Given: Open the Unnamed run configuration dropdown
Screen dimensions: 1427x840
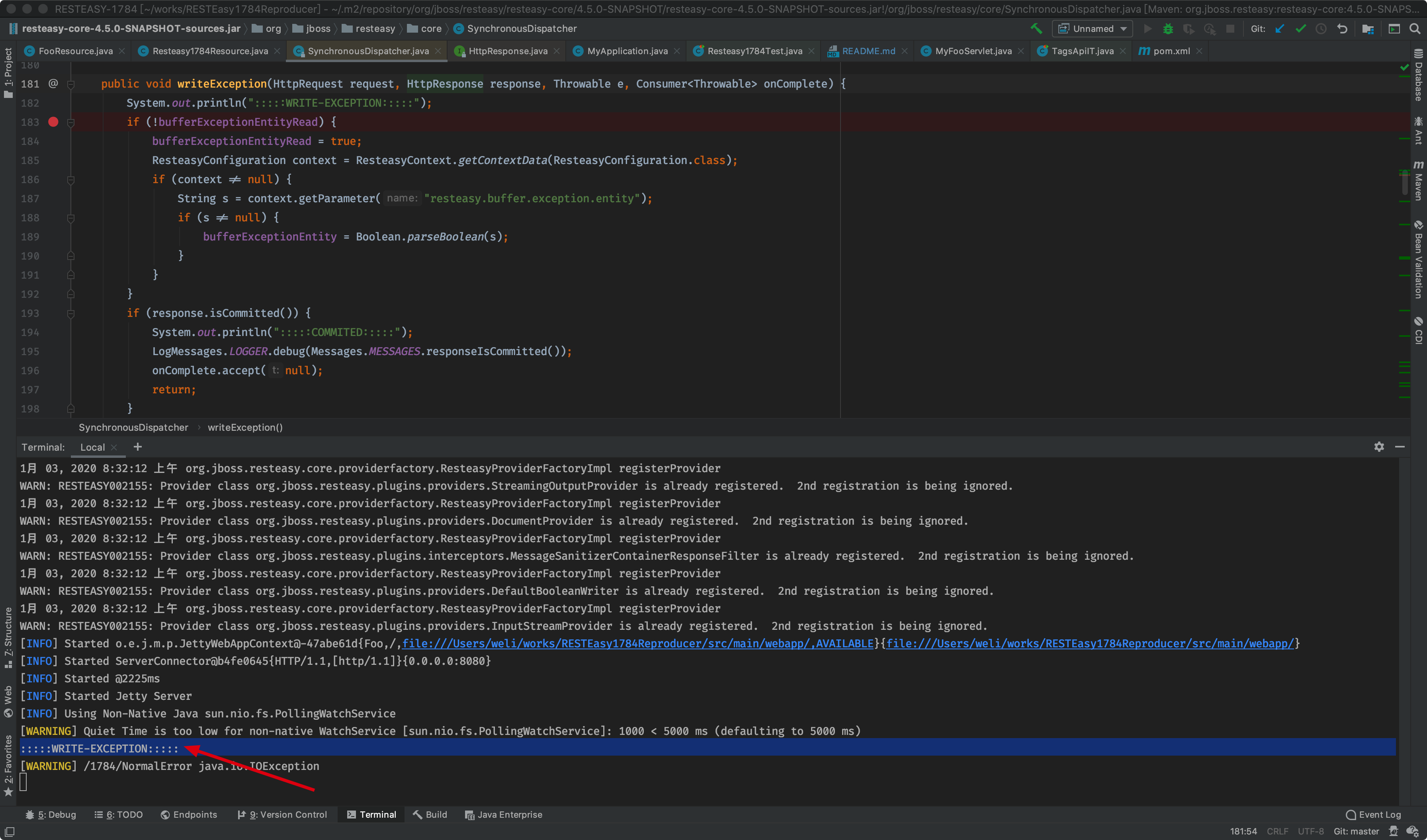Looking at the screenshot, I should pos(1092,28).
